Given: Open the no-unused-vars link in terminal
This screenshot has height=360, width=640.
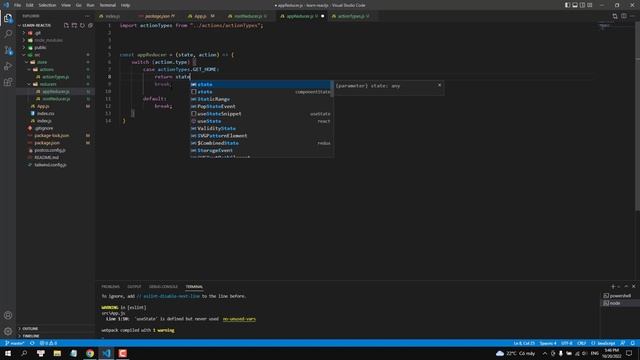Looking at the screenshot, I should coord(239,319).
